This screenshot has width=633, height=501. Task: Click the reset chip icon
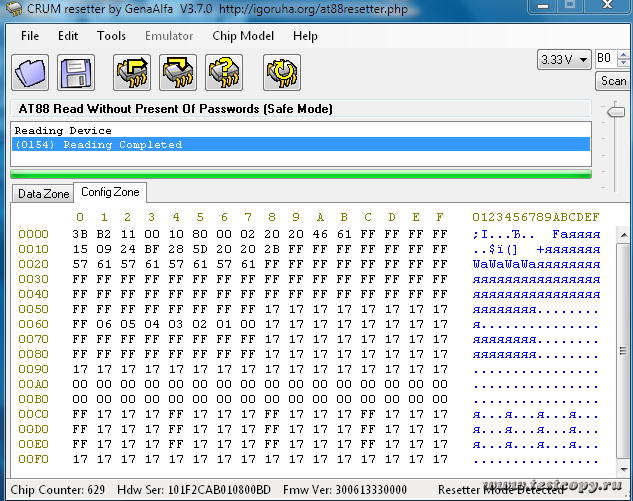[282, 73]
